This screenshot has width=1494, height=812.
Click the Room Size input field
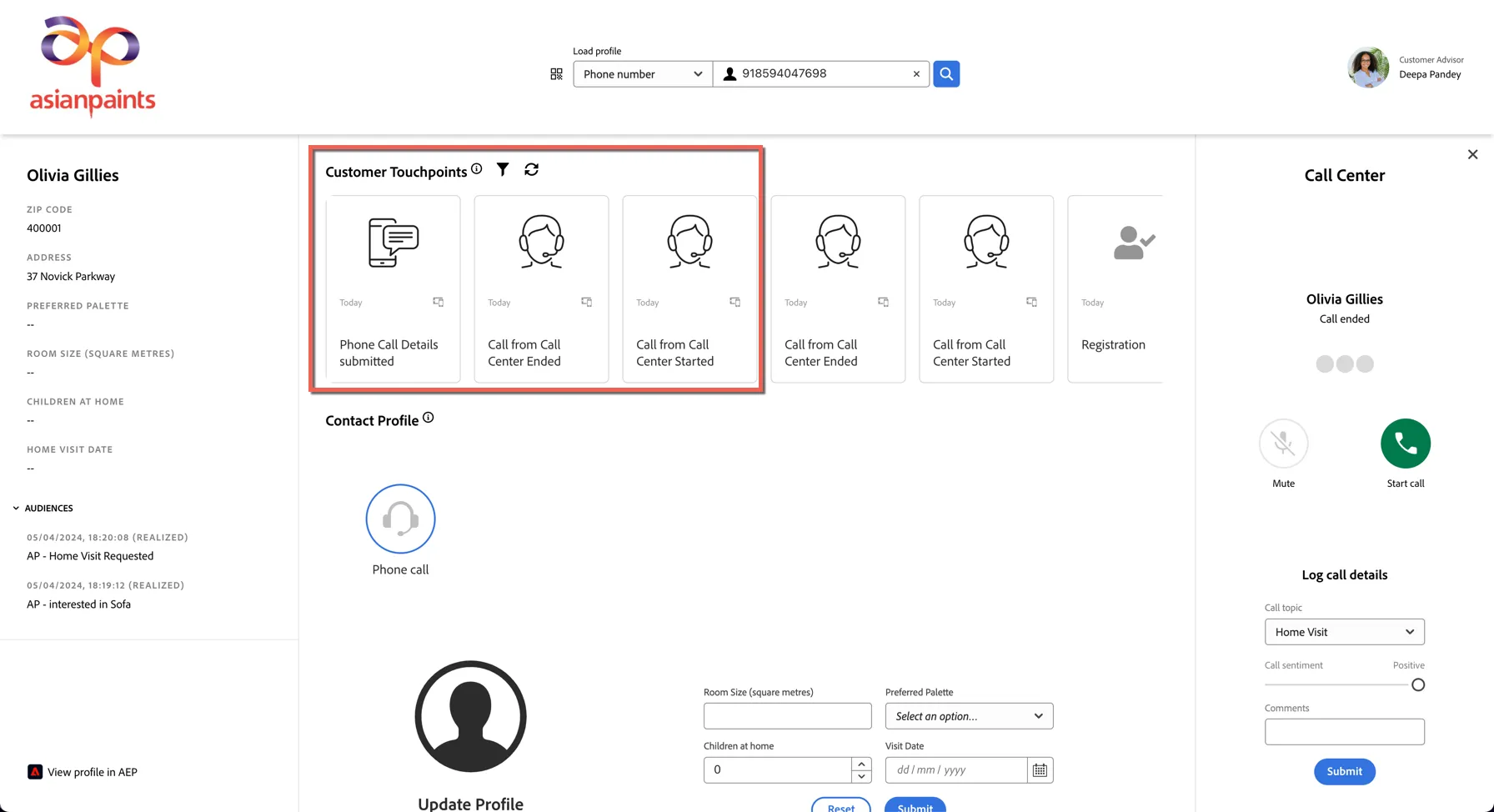[x=788, y=716]
